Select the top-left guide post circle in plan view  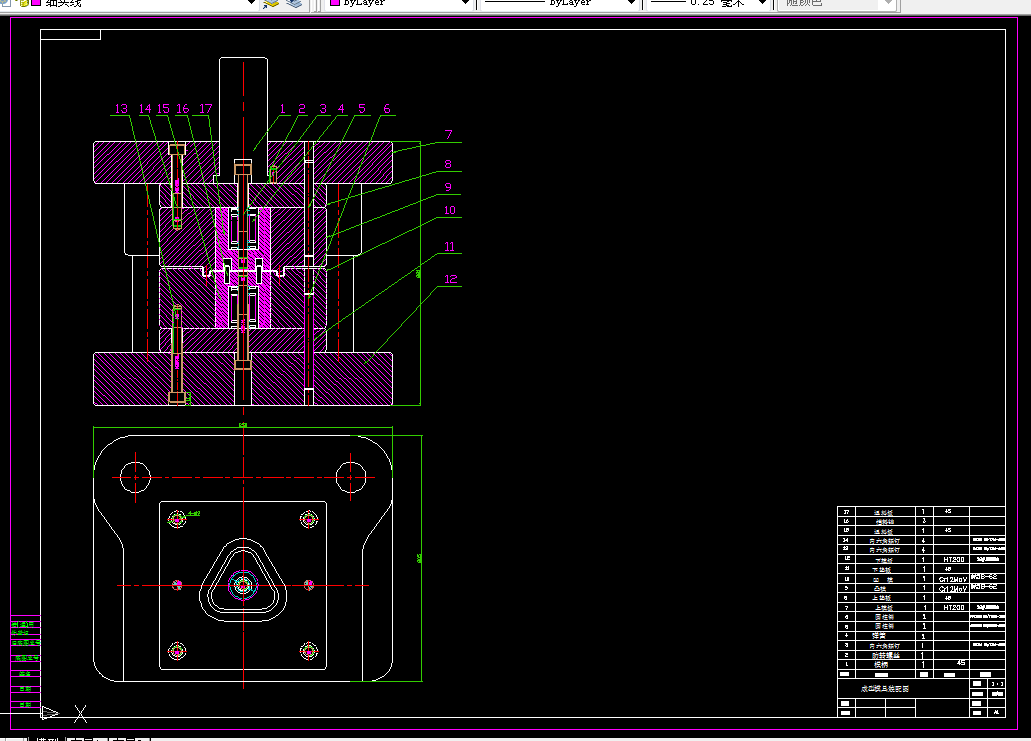click(135, 477)
